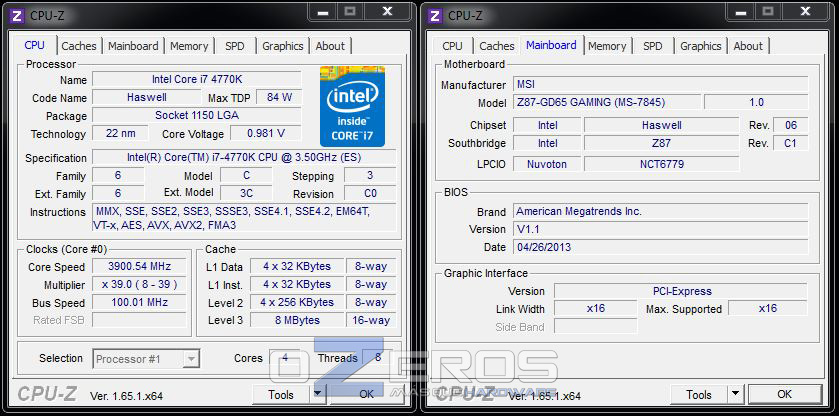This screenshot has height=416, width=839.
Task: Click OK in the right CPU-Z window
Action: click(784, 395)
